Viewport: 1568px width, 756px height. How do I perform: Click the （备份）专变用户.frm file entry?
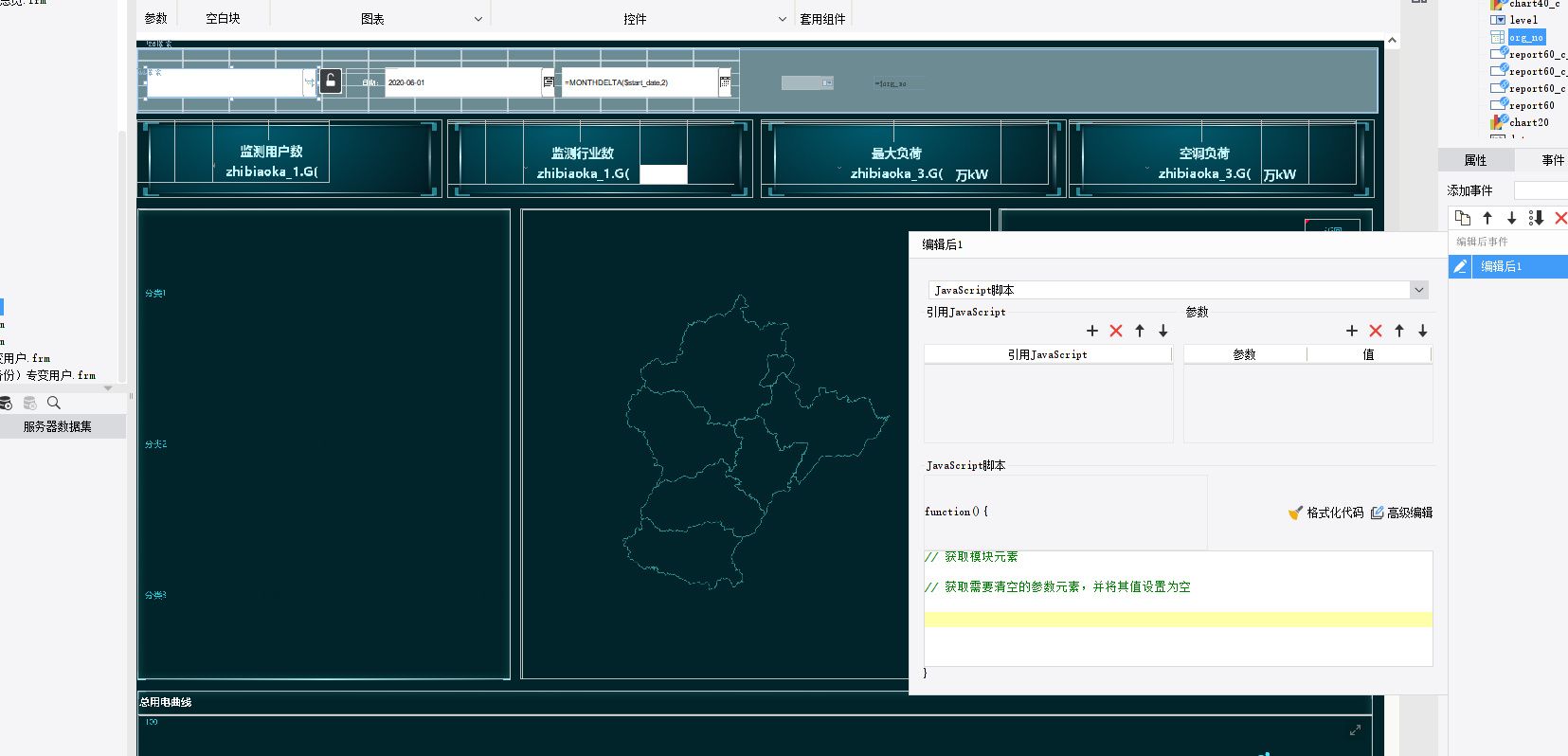coord(47,375)
